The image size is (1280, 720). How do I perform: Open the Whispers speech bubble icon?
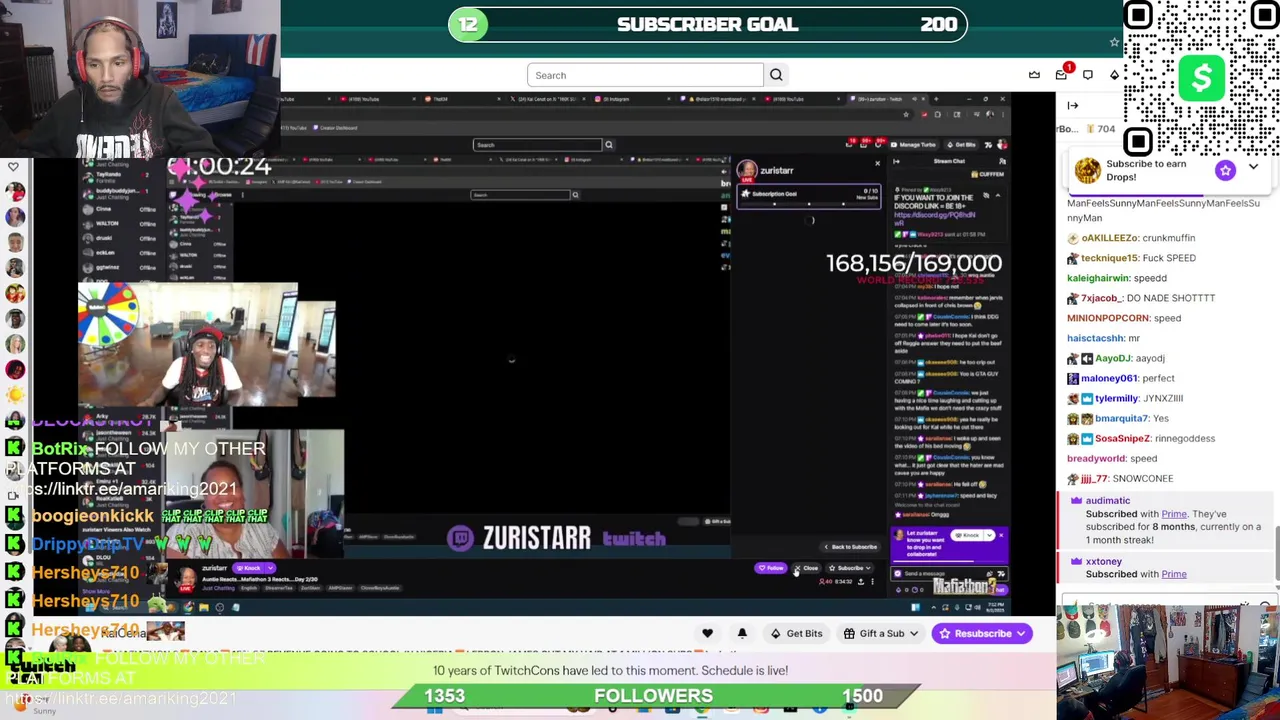(1088, 75)
